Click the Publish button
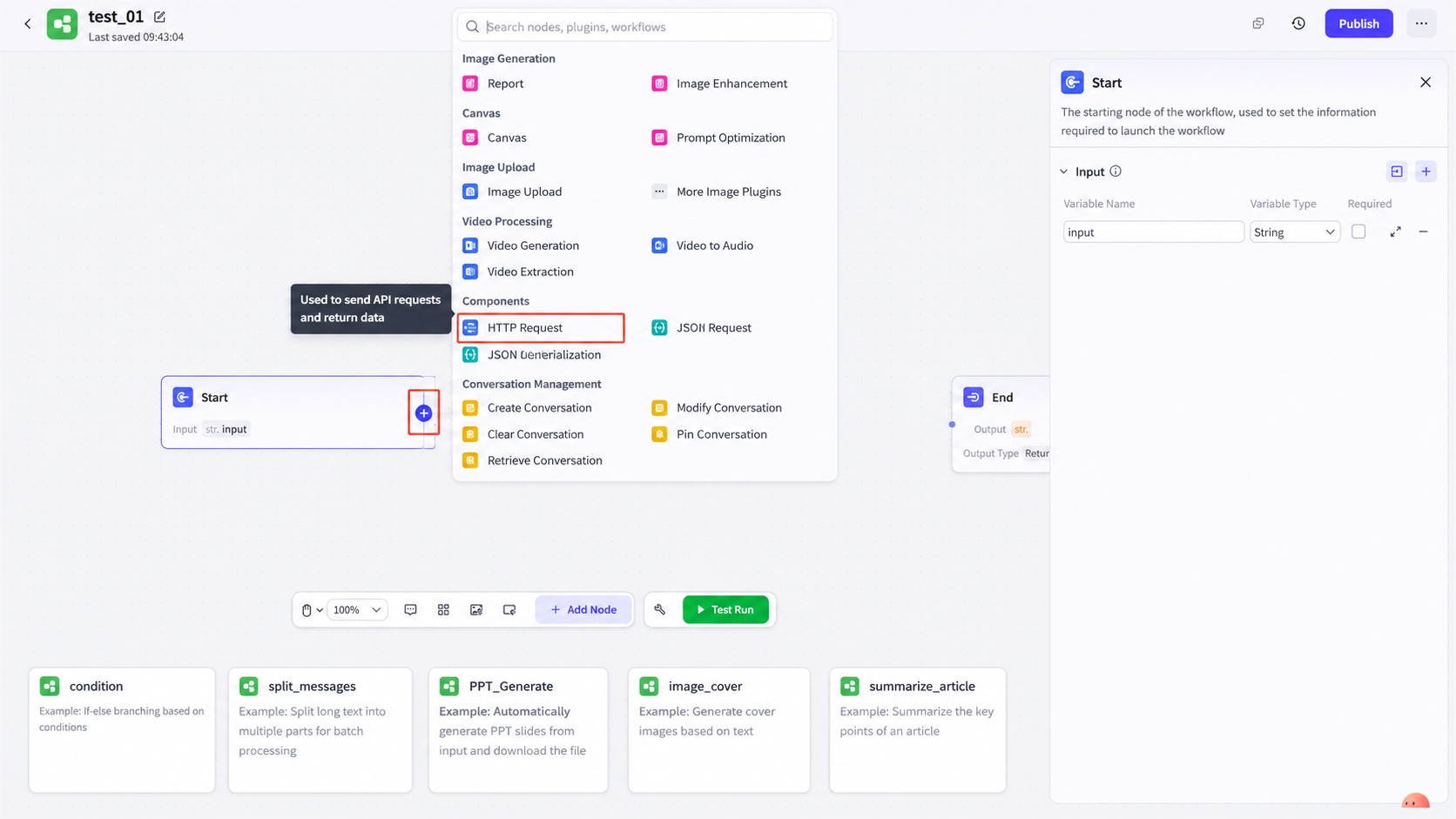Viewport: 1456px width, 819px height. pyautogui.click(x=1358, y=23)
